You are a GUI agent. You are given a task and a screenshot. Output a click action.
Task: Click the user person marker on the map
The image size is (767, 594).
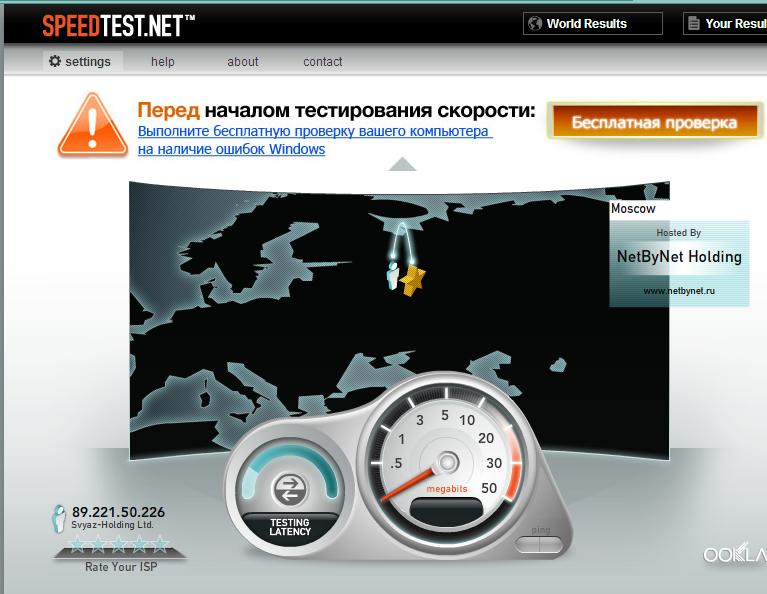[393, 275]
